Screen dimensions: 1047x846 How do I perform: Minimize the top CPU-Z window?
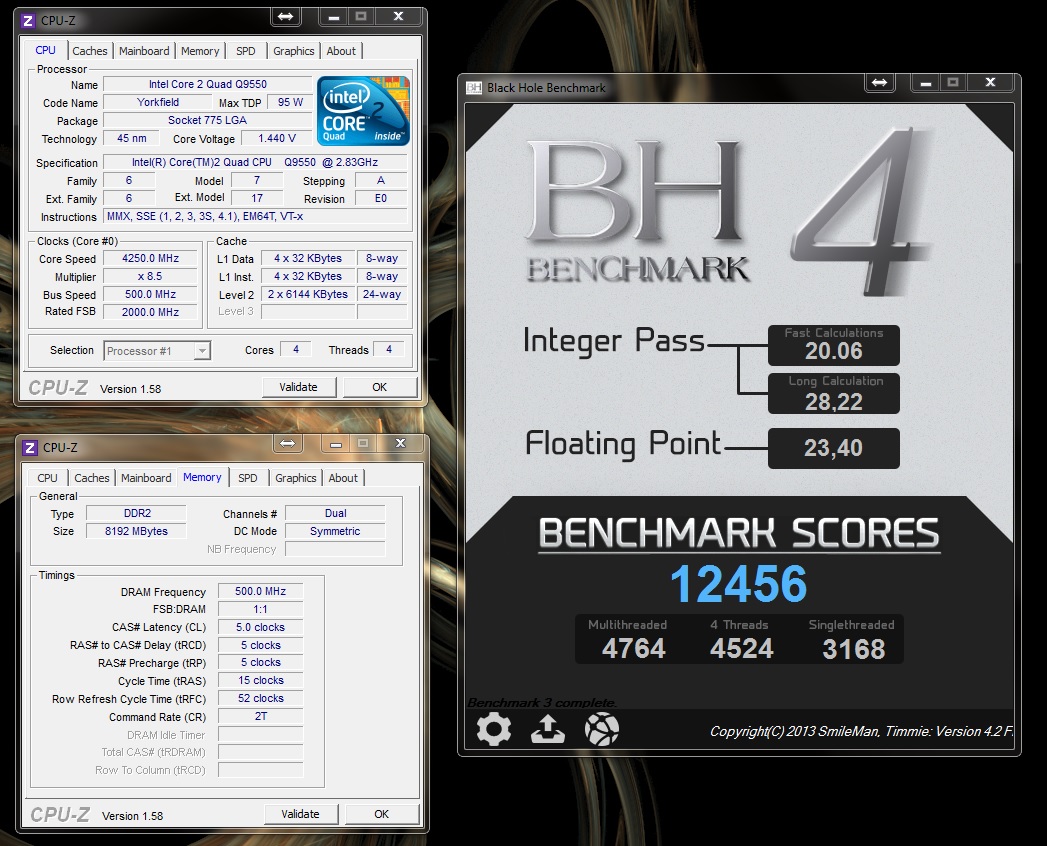click(x=333, y=17)
